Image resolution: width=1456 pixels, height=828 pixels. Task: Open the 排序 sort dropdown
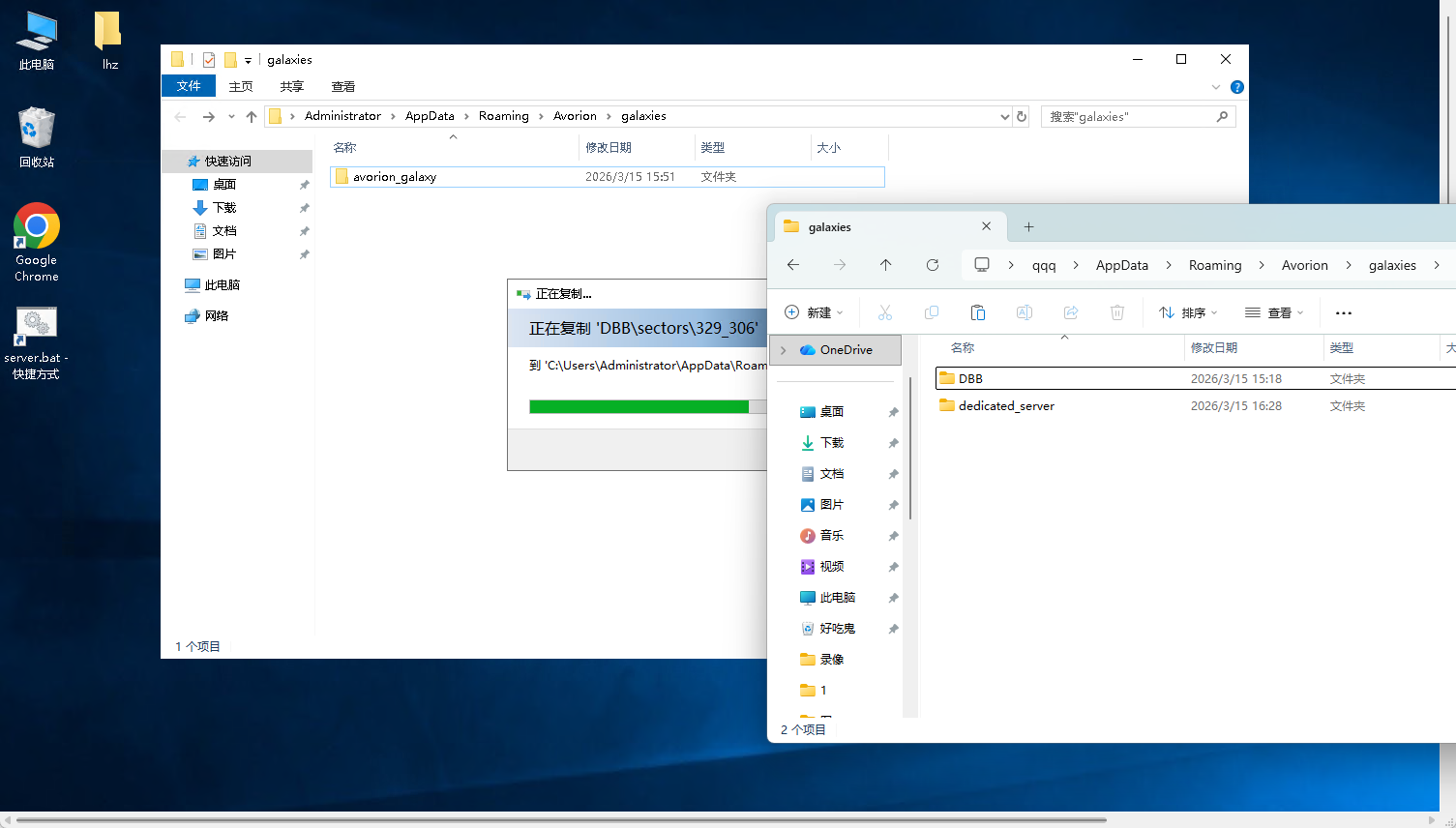click(1188, 312)
